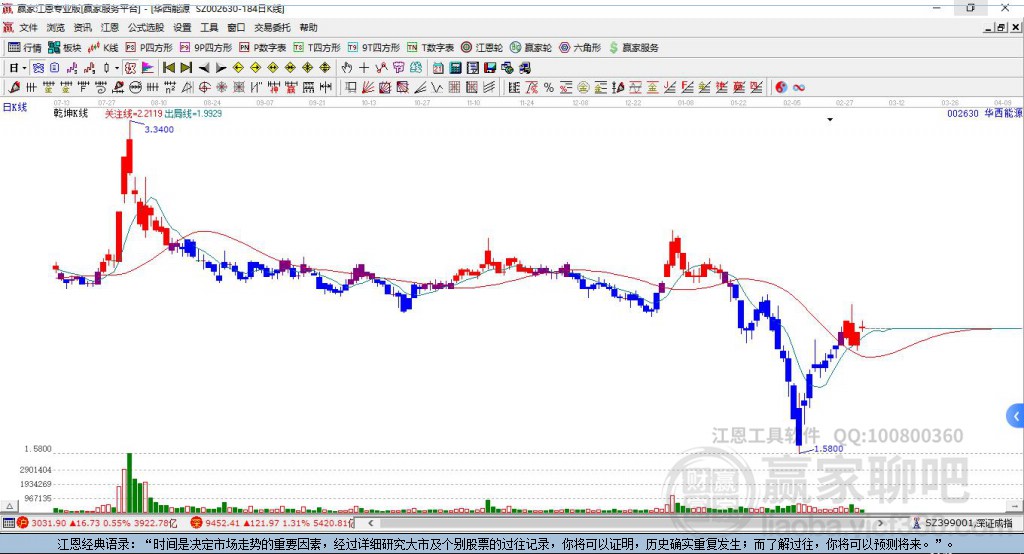Open the 公式选股 menu
This screenshot has height=554, width=1024.
tap(146, 27)
